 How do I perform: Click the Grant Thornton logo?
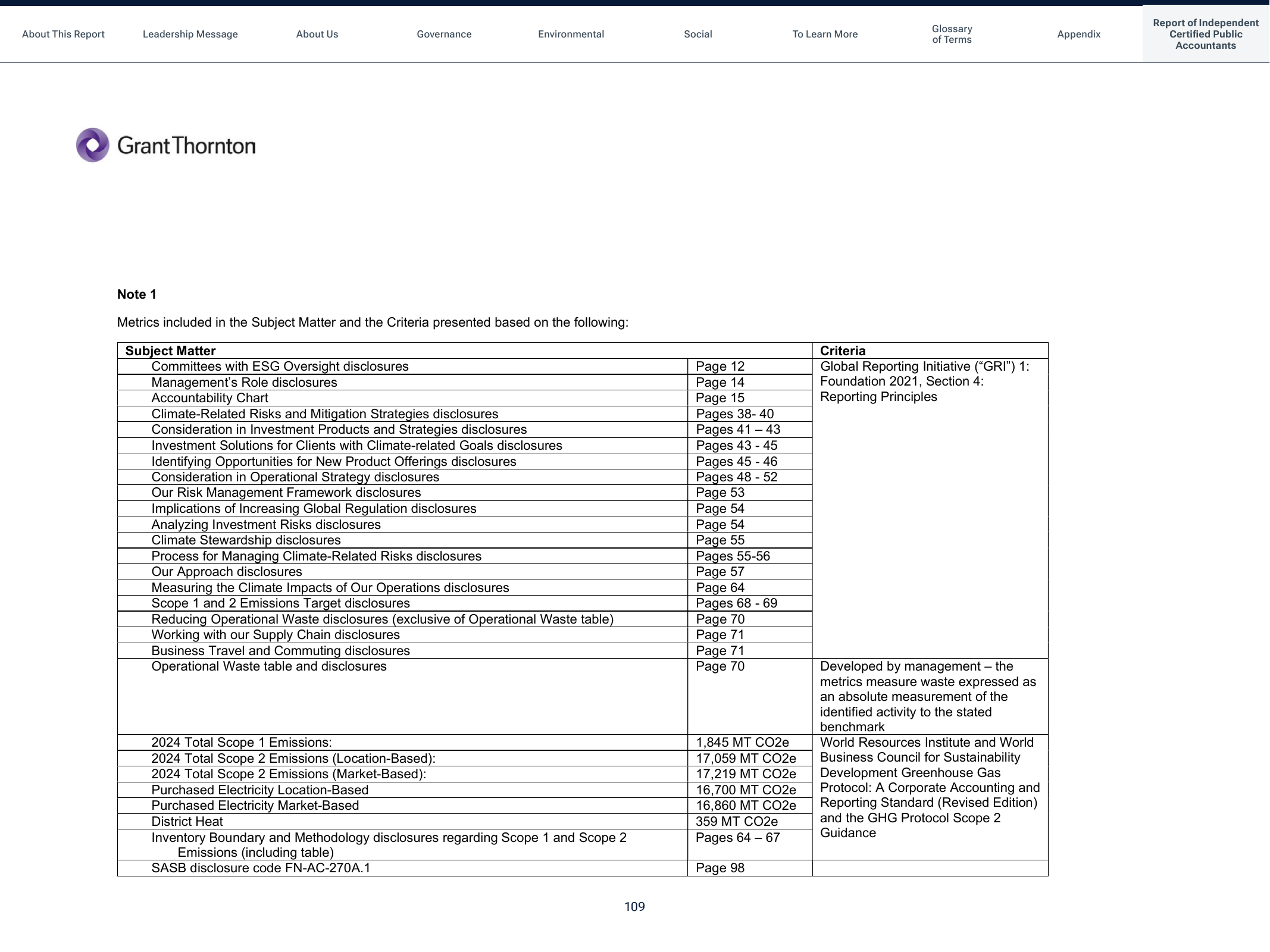166,145
